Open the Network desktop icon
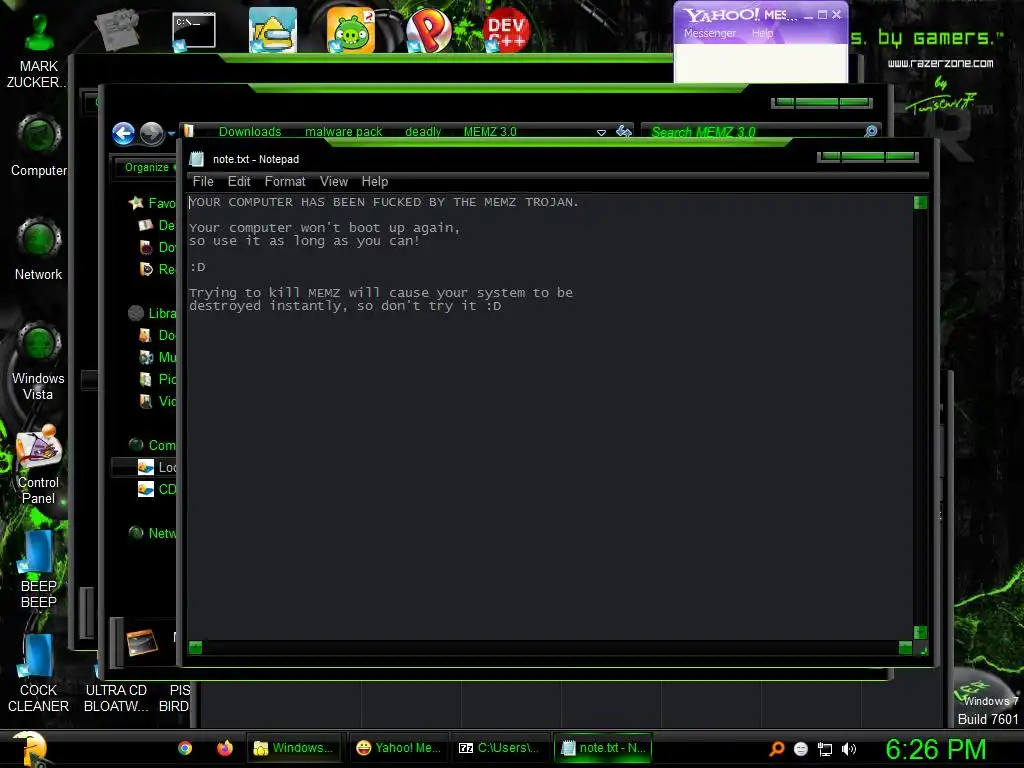 coord(39,249)
